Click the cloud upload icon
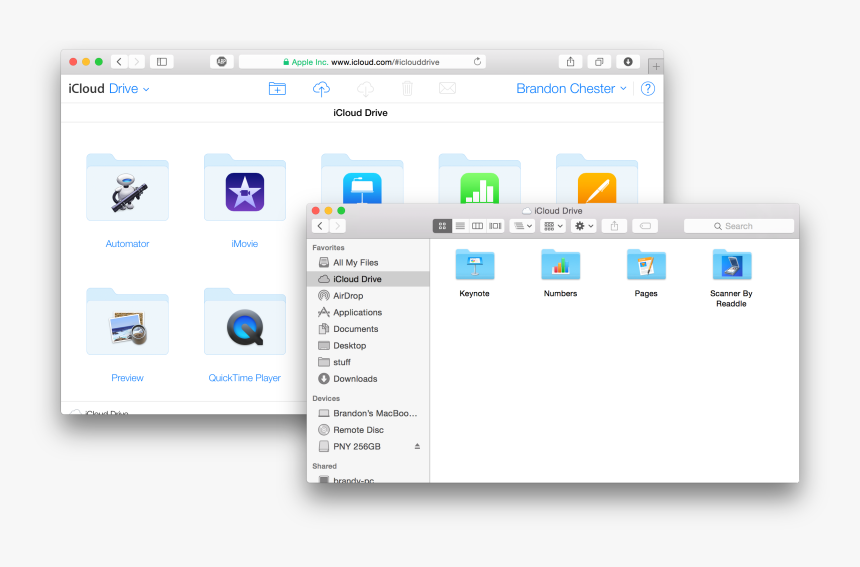This screenshot has height=567, width=860. pyautogui.click(x=321, y=88)
